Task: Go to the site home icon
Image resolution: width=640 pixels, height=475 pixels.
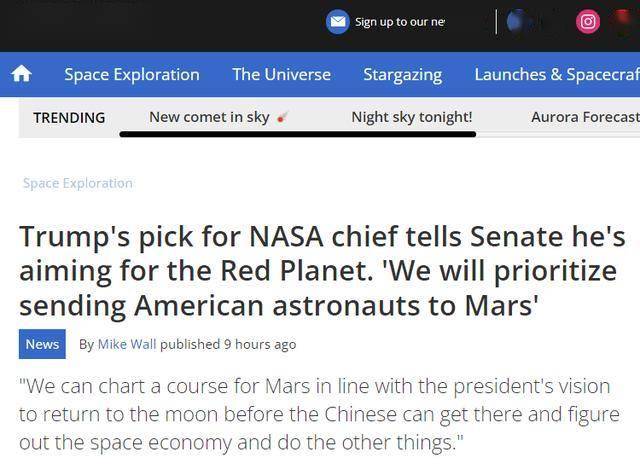Action: click(21, 74)
